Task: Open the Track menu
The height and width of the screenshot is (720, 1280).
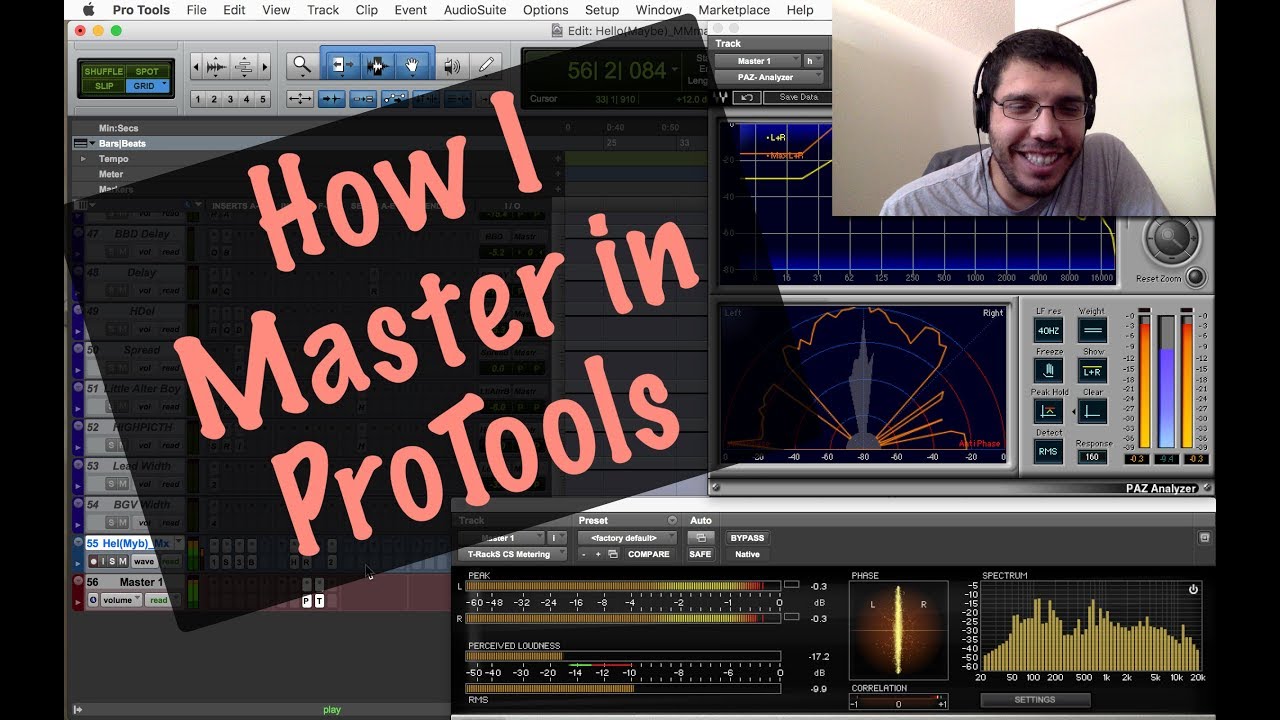Action: pos(323,10)
